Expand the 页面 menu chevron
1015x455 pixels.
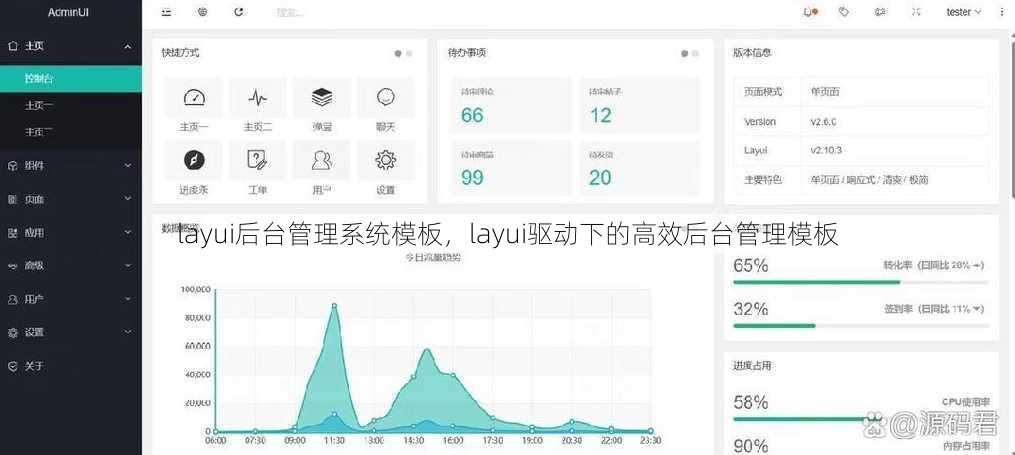point(128,199)
